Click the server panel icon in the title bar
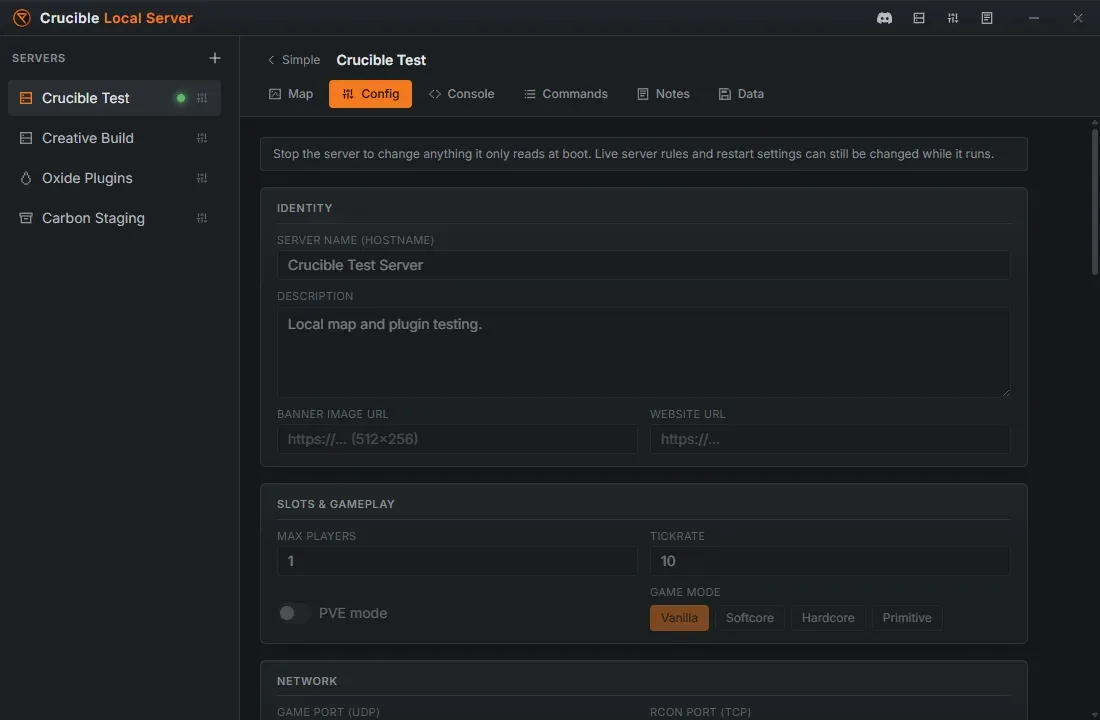This screenshot has height=720, width=1100. click(919, 18)
